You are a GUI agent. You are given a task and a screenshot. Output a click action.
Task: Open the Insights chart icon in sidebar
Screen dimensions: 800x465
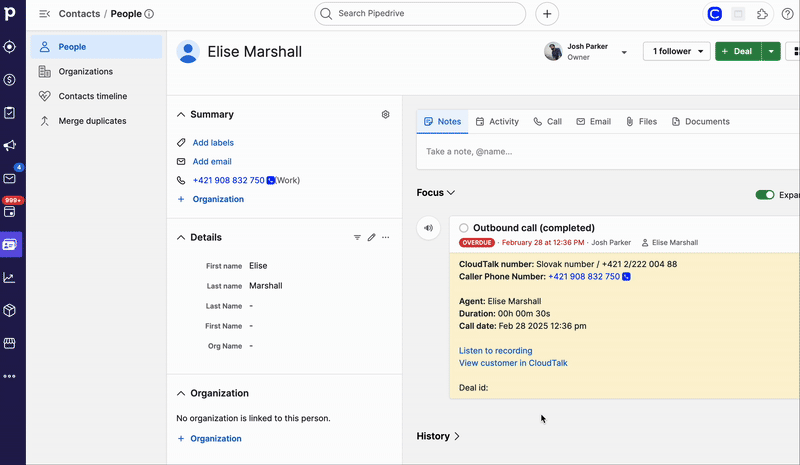[10, 278]
